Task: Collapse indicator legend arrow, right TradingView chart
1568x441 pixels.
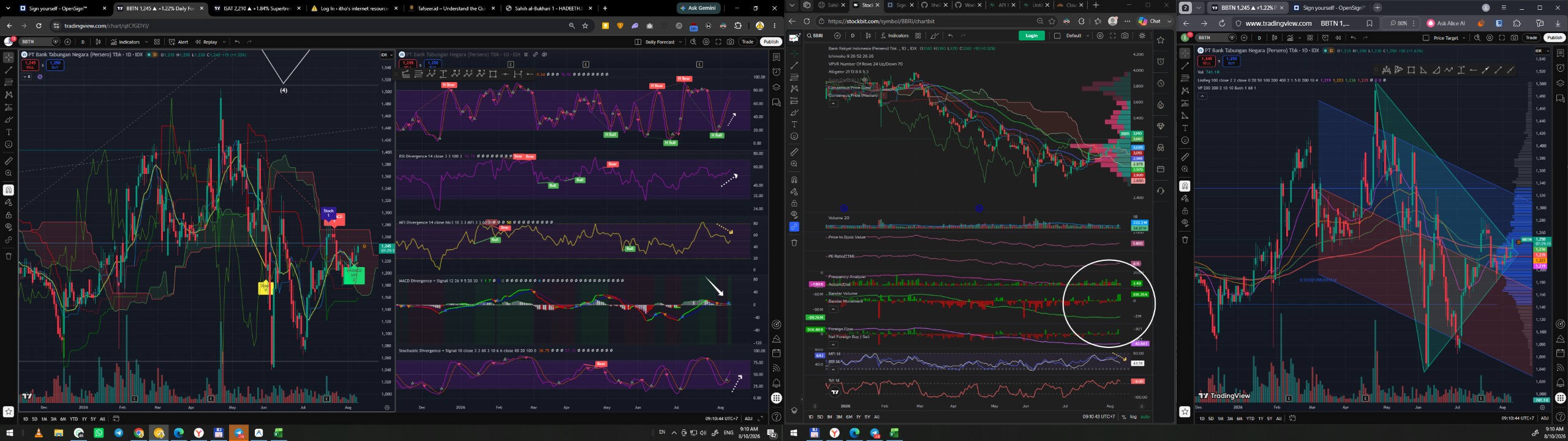Action: [x=1202, y=96]
